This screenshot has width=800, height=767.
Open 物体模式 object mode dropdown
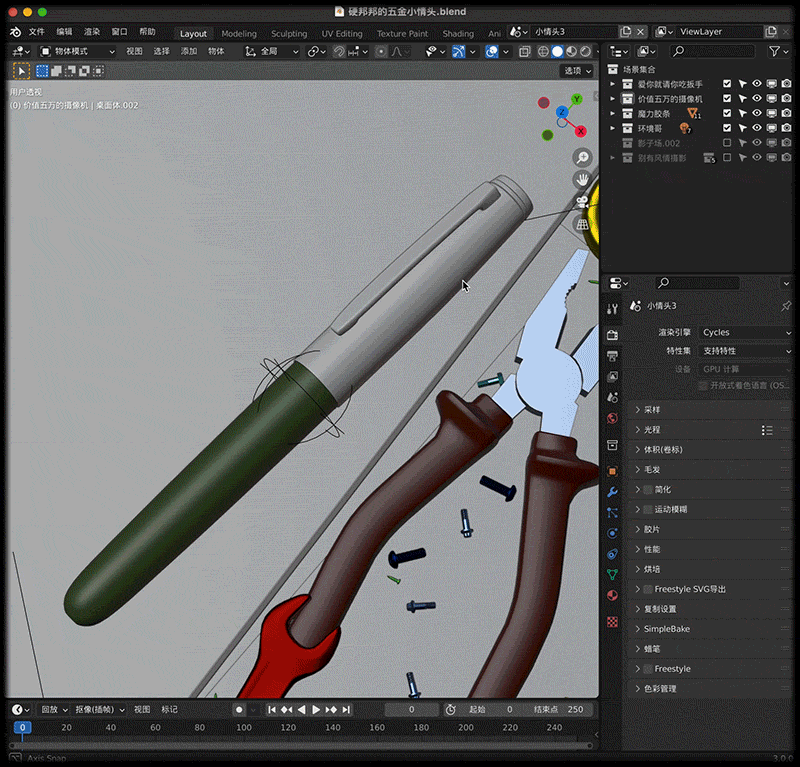[78, 52]
